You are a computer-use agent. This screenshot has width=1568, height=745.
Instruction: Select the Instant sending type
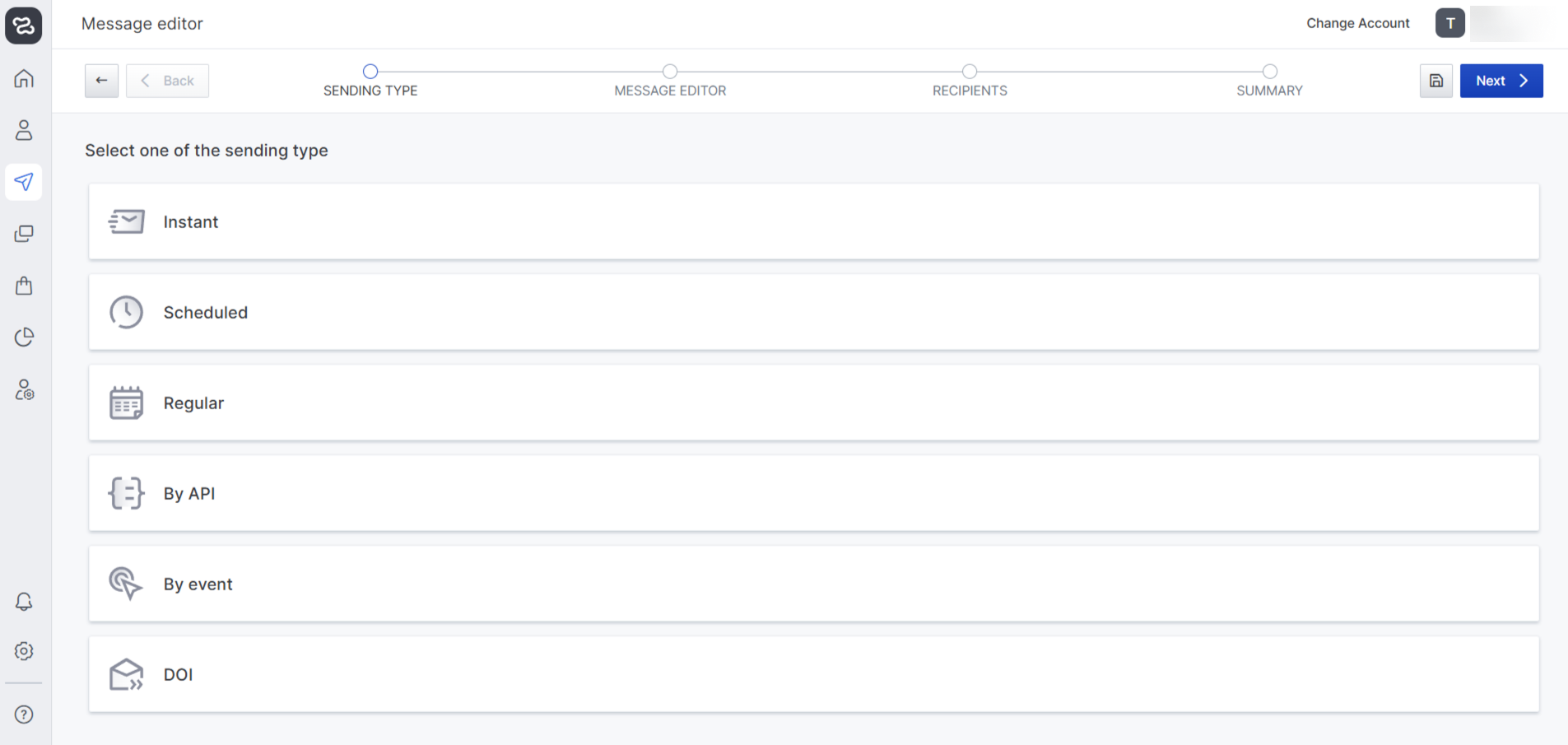coord(813,221)
